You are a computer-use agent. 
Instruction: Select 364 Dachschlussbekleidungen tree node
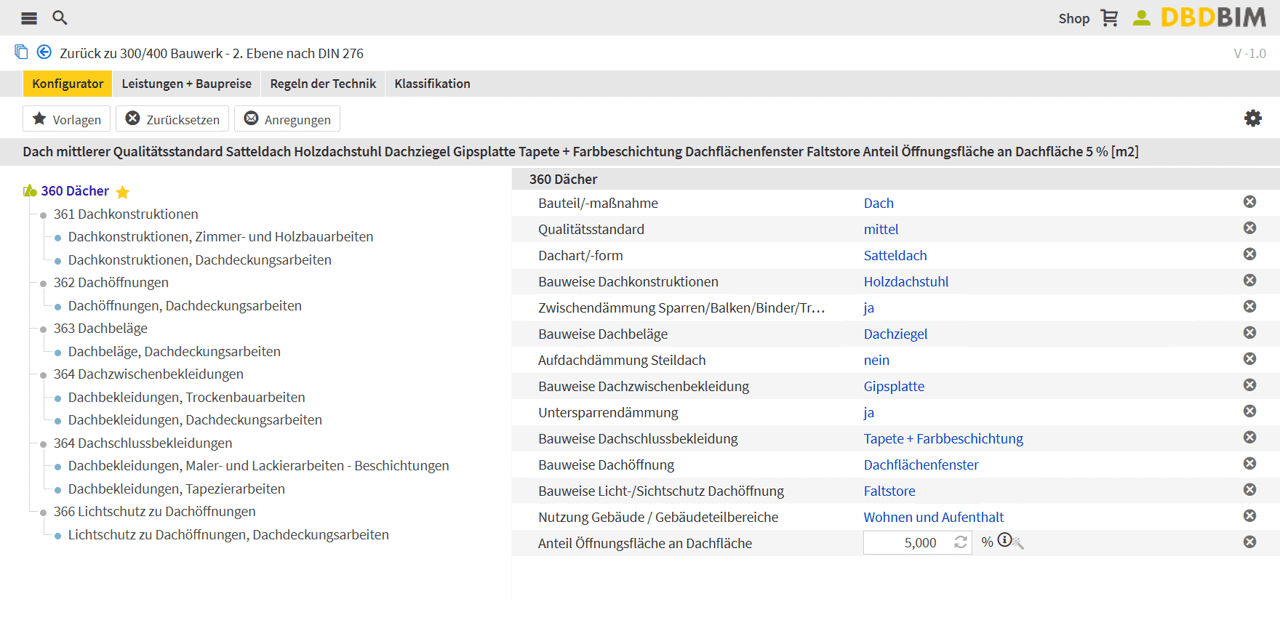point(143,443)
